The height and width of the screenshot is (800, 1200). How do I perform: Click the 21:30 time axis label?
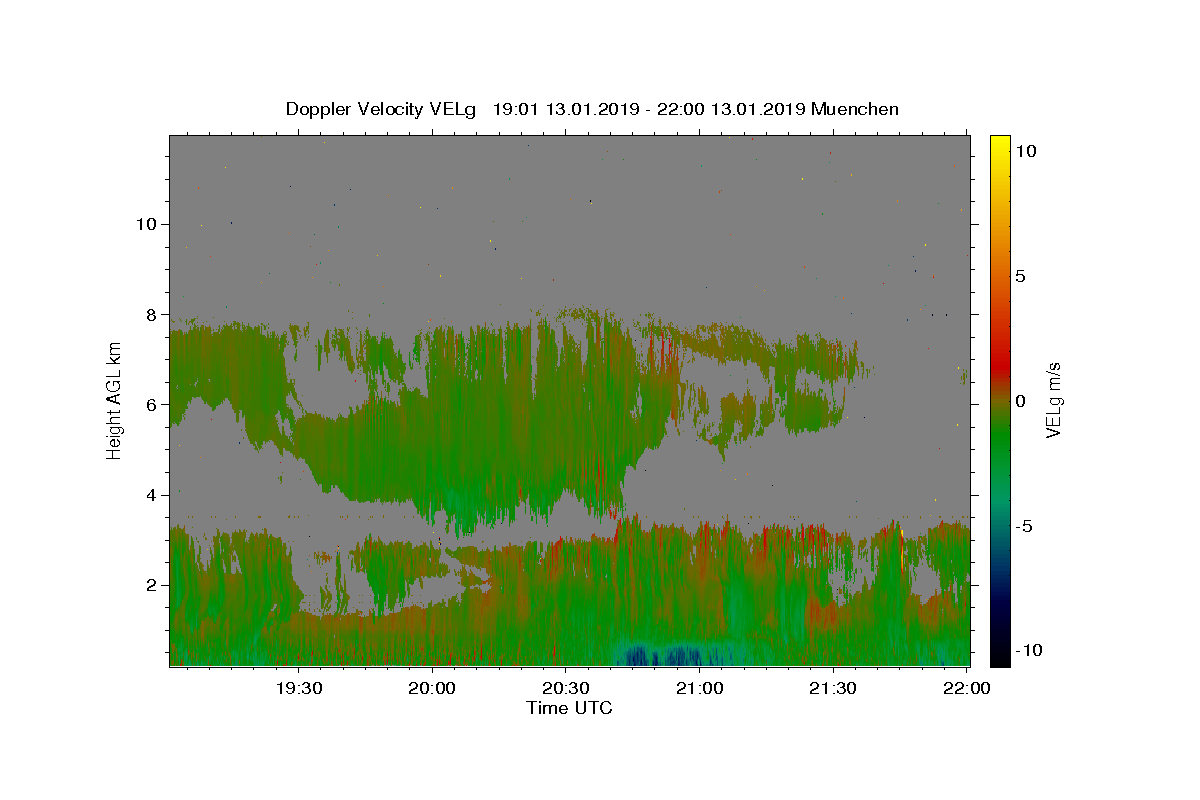click(834, 688)
